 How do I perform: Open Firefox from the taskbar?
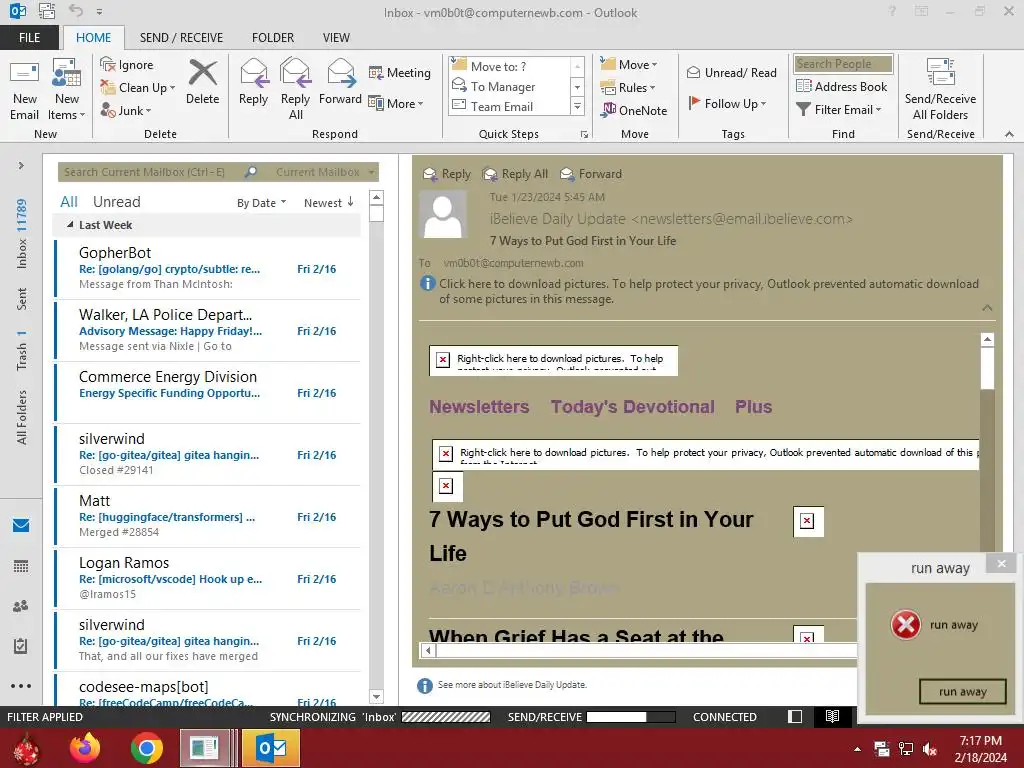point(85,748)
